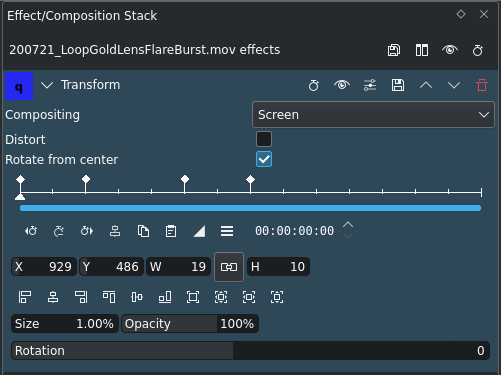Click the Y position field 486
Image resolution: width=501 pixels, height=375 pixels.
112,267
